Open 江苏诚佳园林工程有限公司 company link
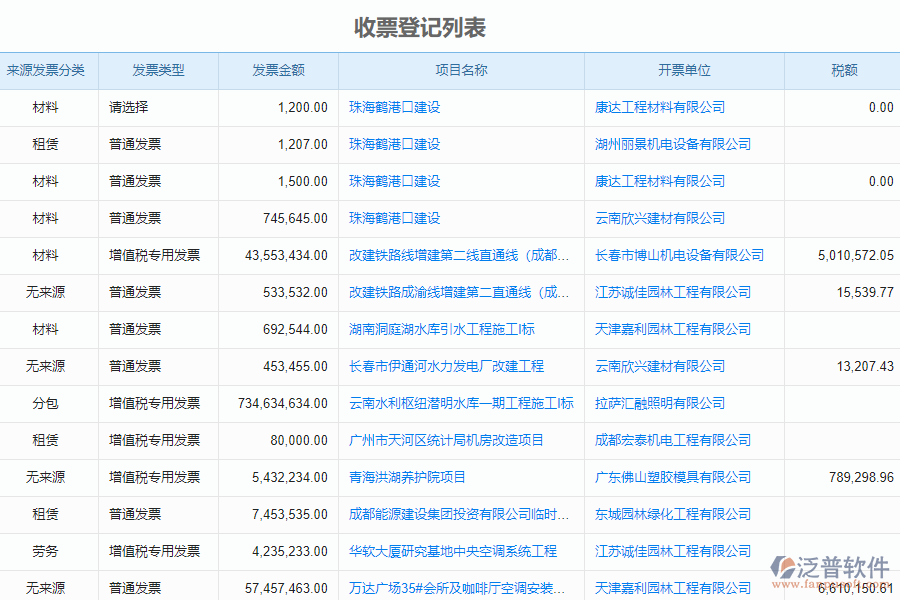Image resolution: width=900 pixels, height=600 pixels. tap(672, 292)
